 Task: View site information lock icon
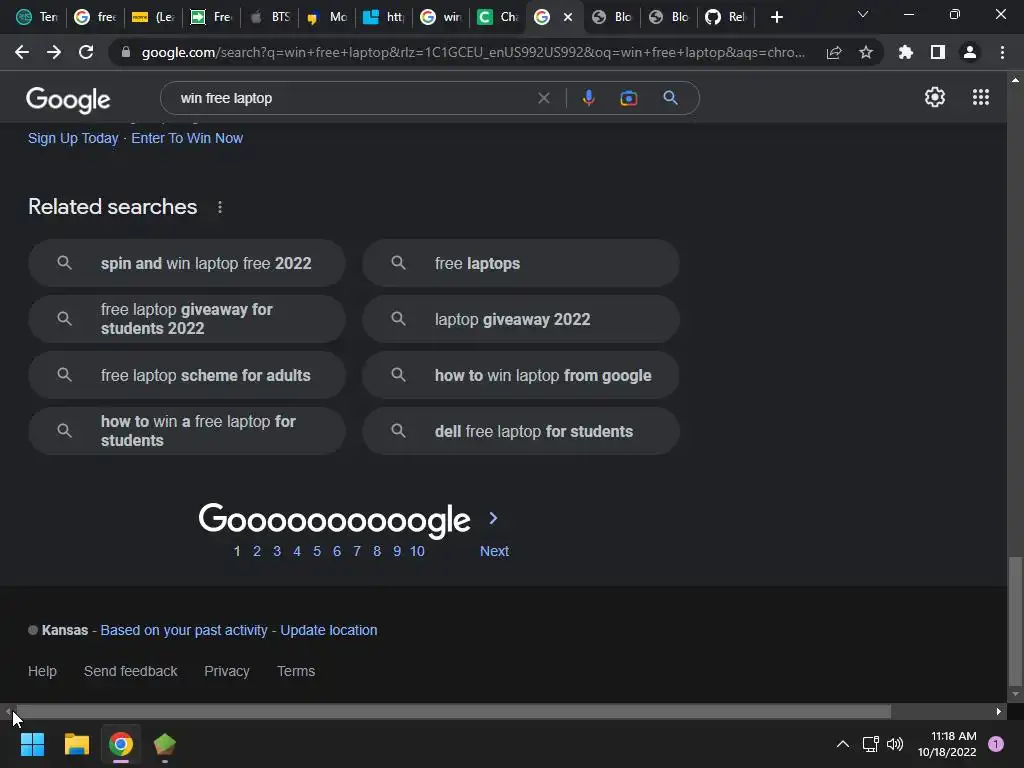[x=126, y=52]
